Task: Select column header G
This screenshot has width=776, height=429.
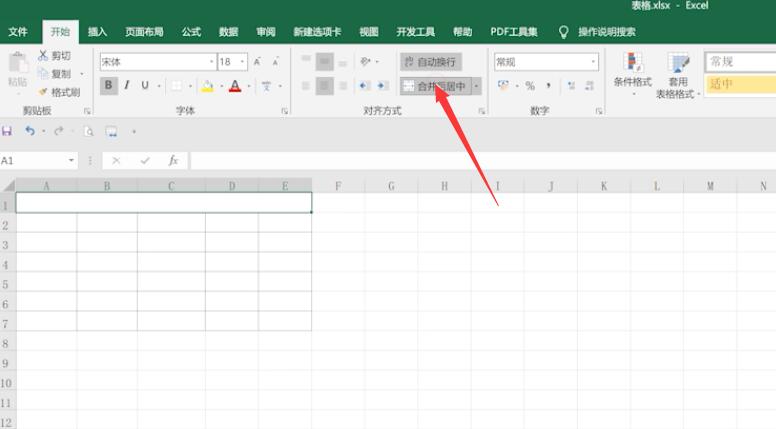Action: [391, 186]
